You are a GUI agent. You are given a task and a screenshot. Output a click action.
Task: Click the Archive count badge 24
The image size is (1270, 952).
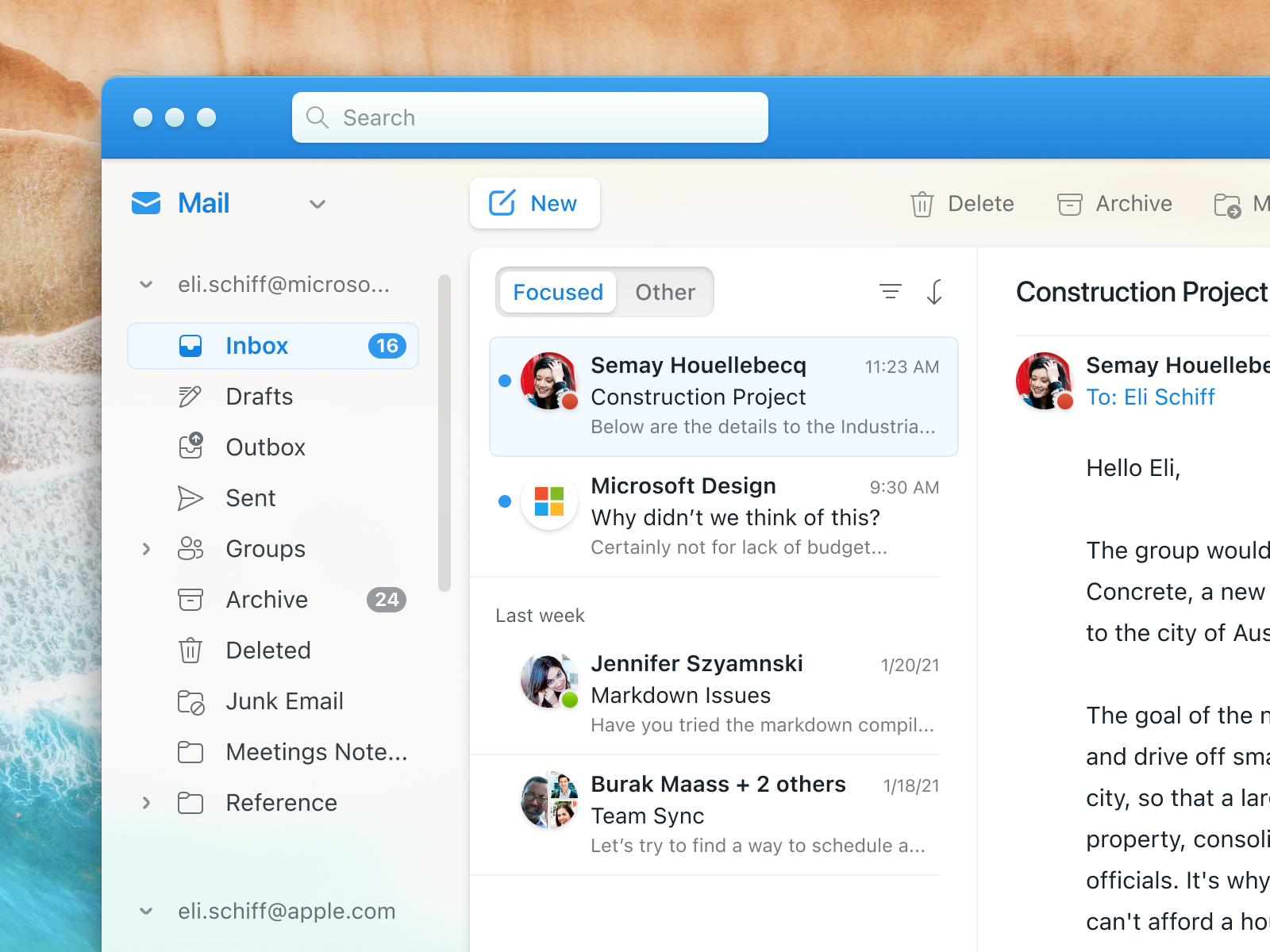pyautogui.click(x=387, y=600)
